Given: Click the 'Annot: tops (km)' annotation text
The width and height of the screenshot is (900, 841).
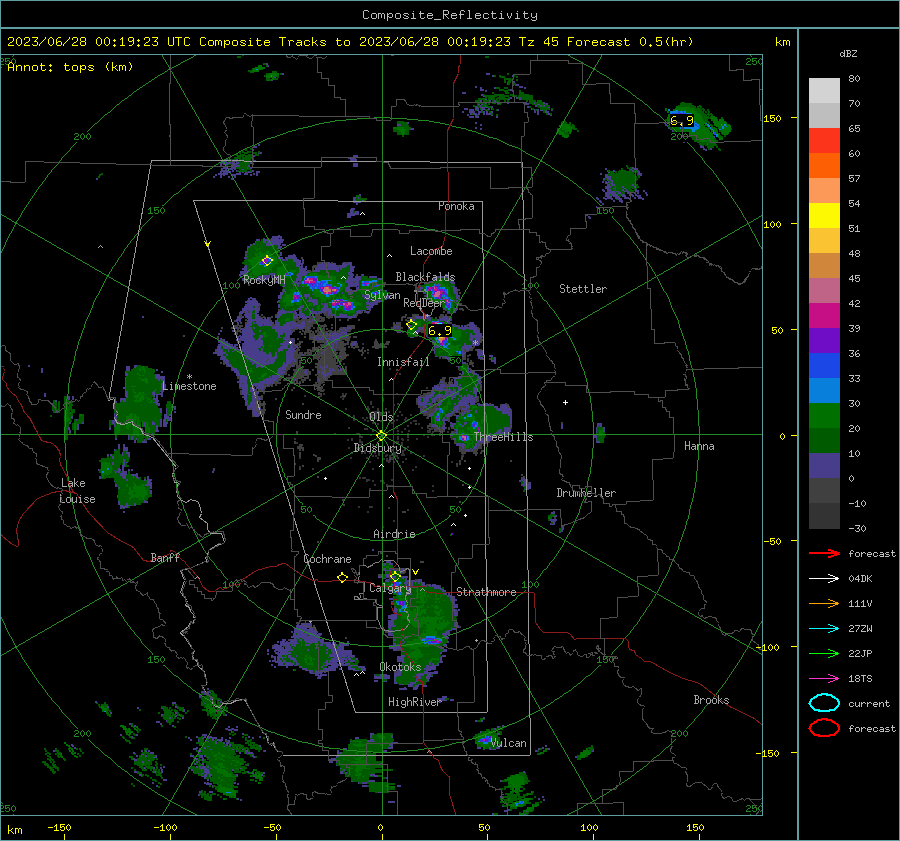Looking at the screenshot, I should point(70,67).
